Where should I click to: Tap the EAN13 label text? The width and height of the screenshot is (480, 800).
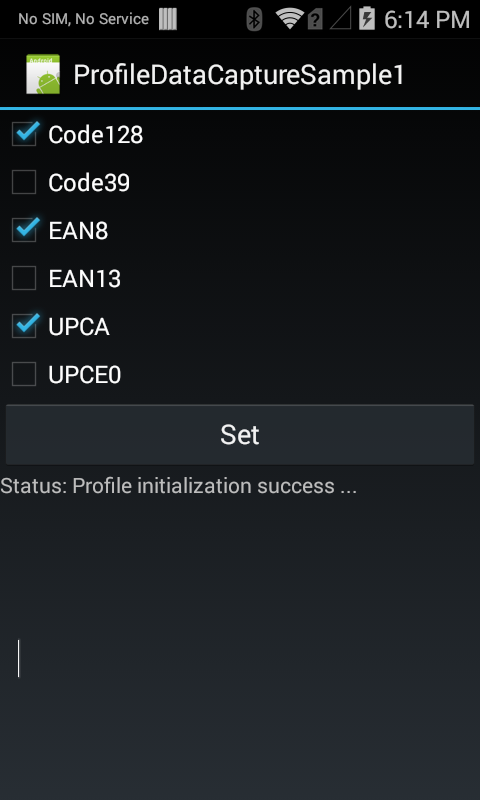85,279
